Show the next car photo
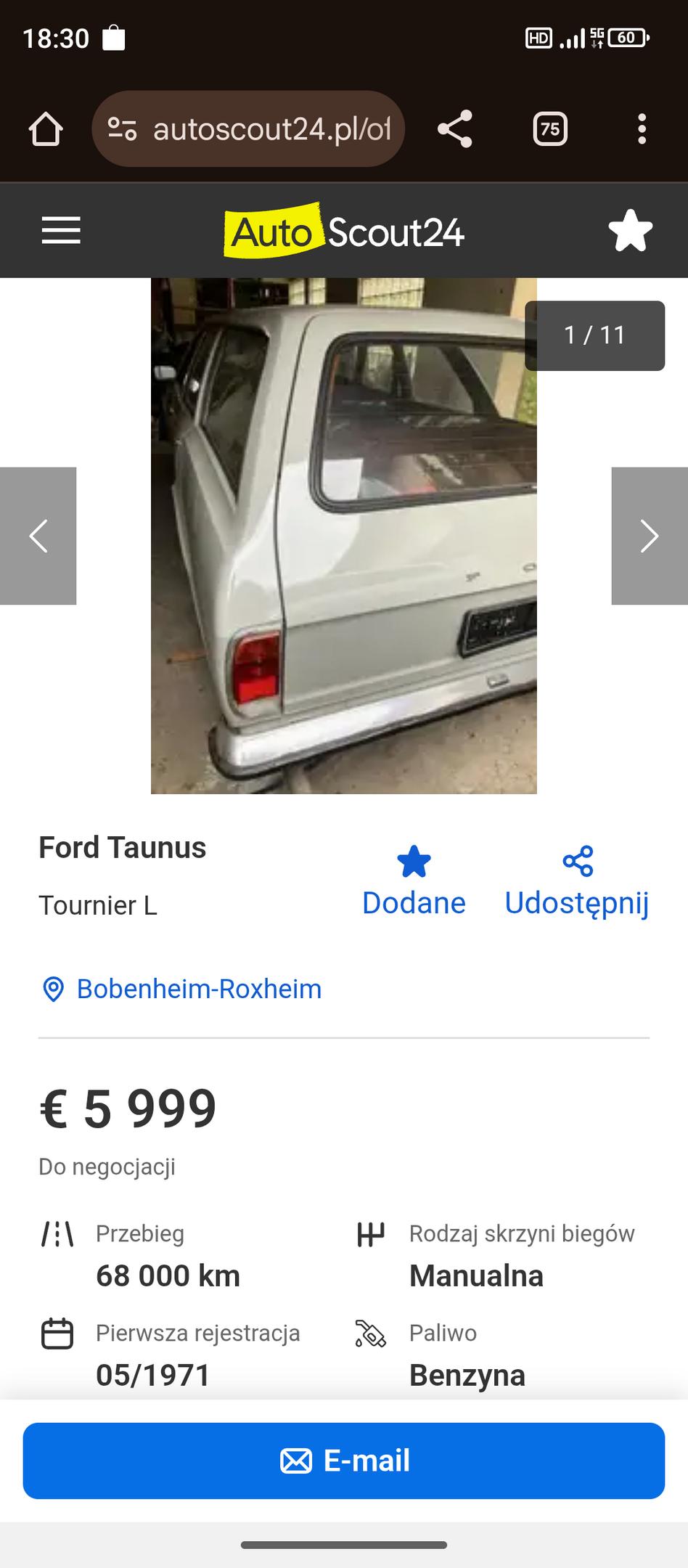 click(650, 536)
